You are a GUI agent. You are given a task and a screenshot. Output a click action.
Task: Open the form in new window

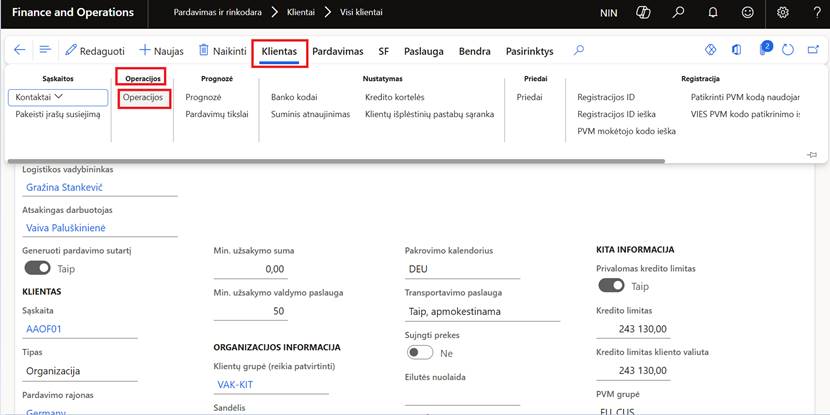[x=814, y=50]
